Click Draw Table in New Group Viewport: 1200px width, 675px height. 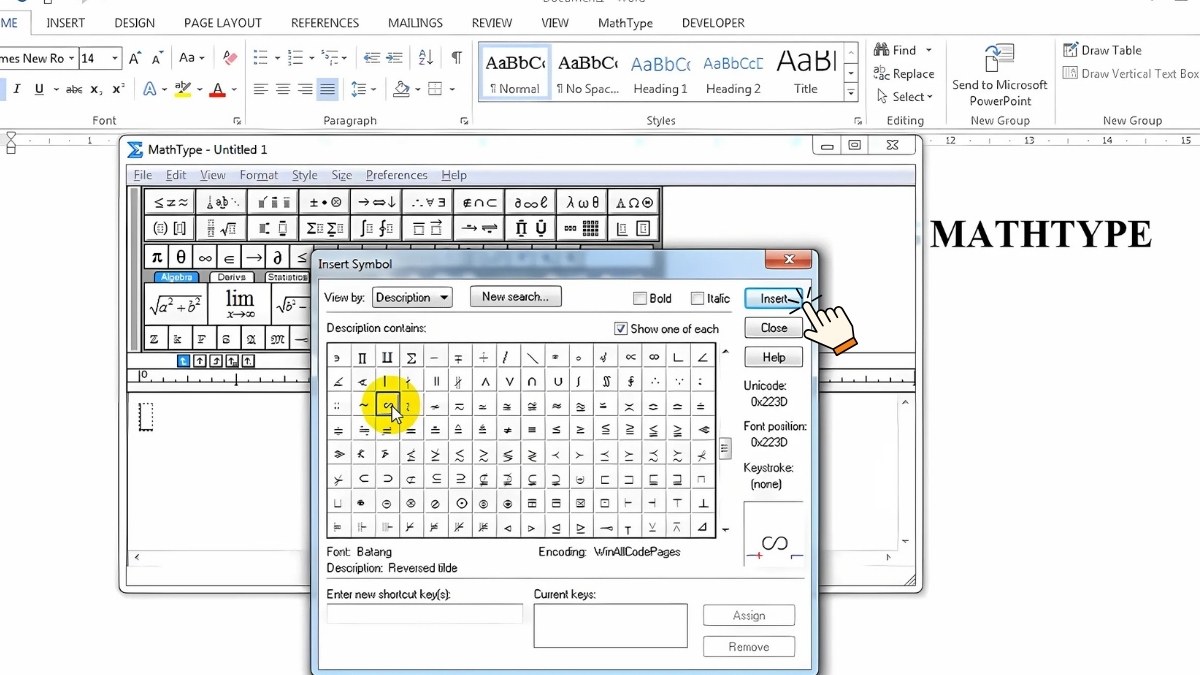click(1102, 50)
